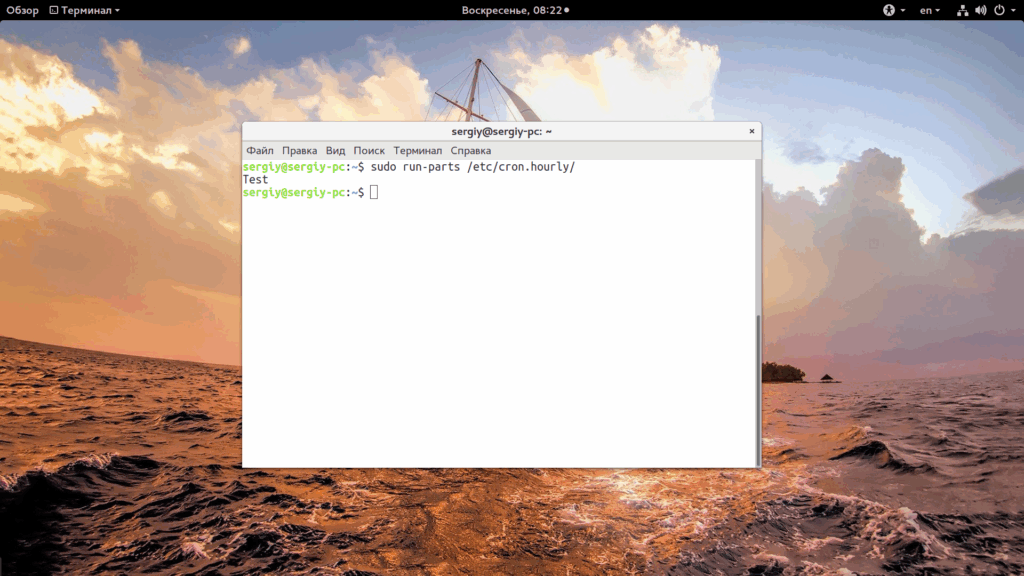This screenshot has width=1024, height=576.
Task: Click the network connection status icon
Action: point(963,10)
